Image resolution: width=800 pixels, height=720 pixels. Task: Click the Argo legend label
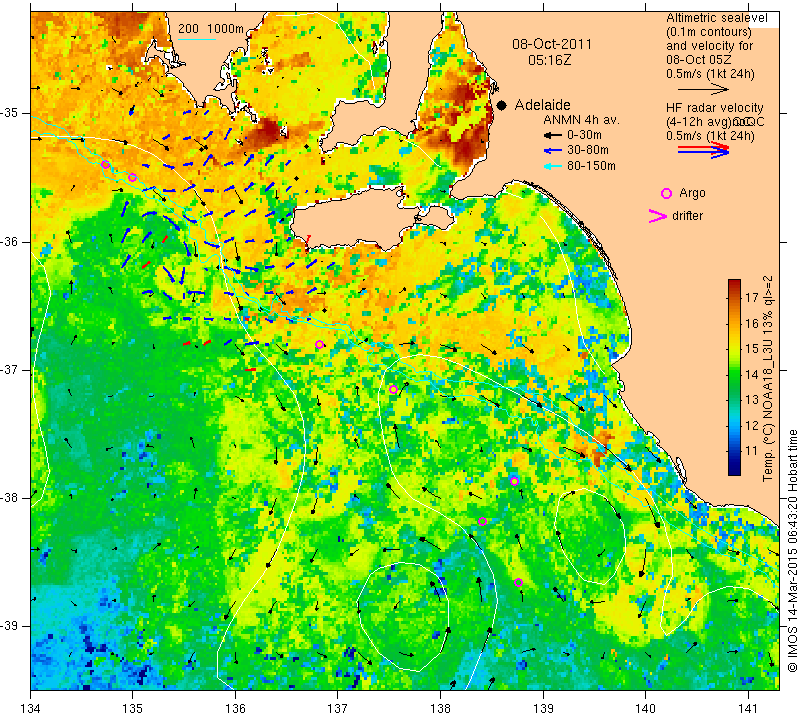point(692,193)
